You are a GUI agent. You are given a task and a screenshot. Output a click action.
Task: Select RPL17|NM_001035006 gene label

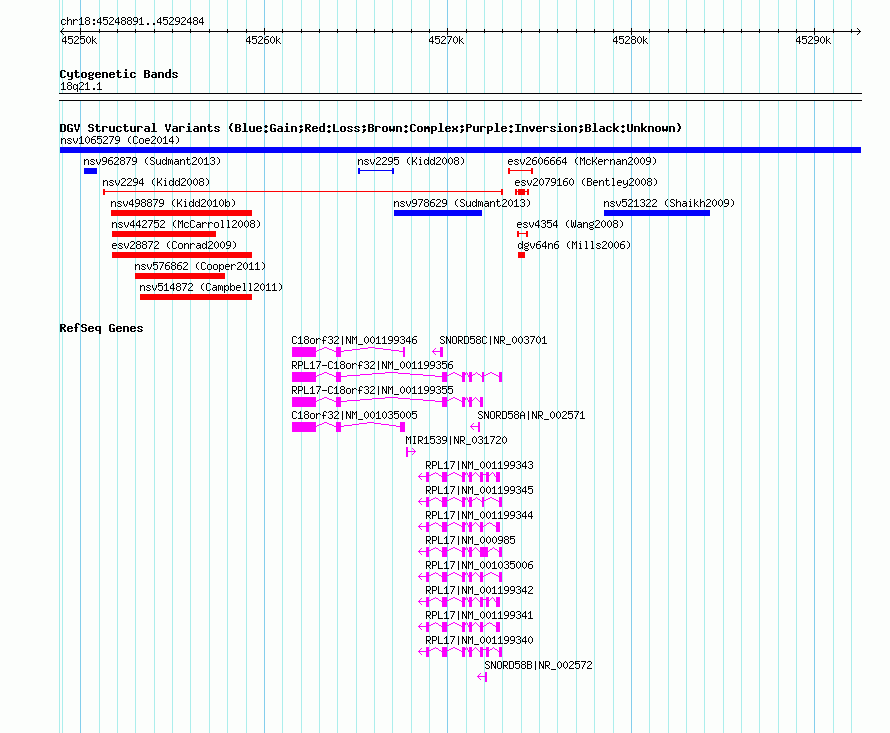tap(480, 565)
